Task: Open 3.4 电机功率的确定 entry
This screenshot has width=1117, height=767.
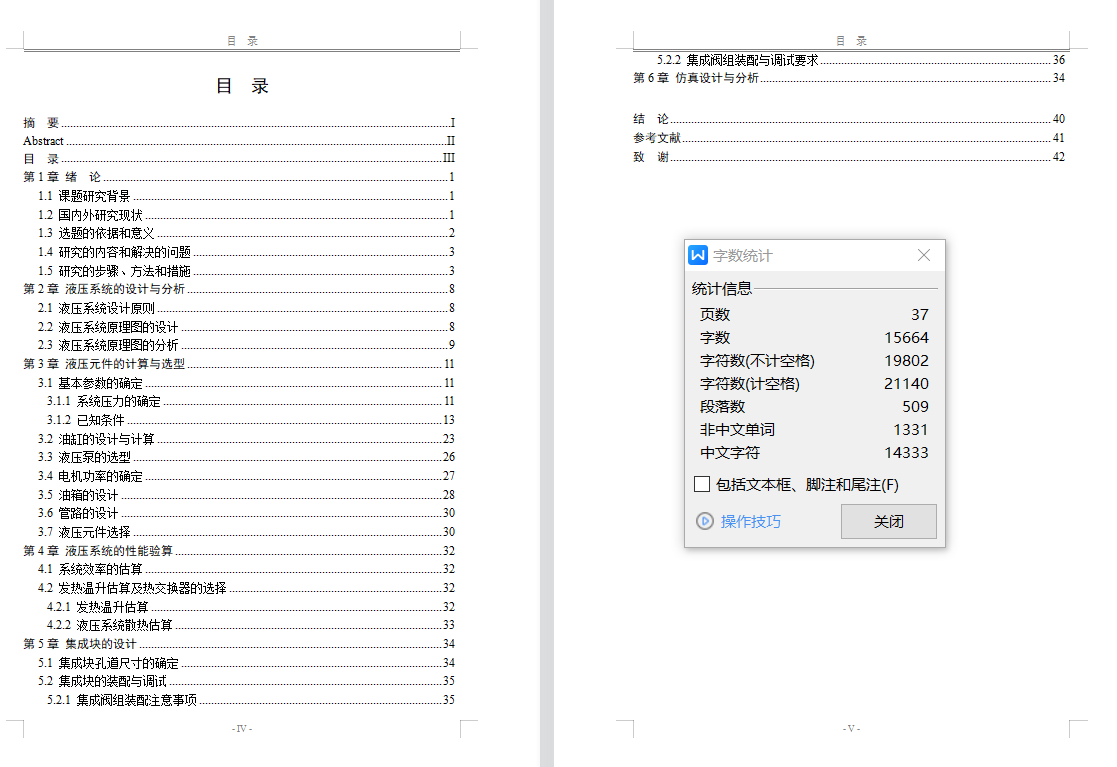Action: [246, 476]
